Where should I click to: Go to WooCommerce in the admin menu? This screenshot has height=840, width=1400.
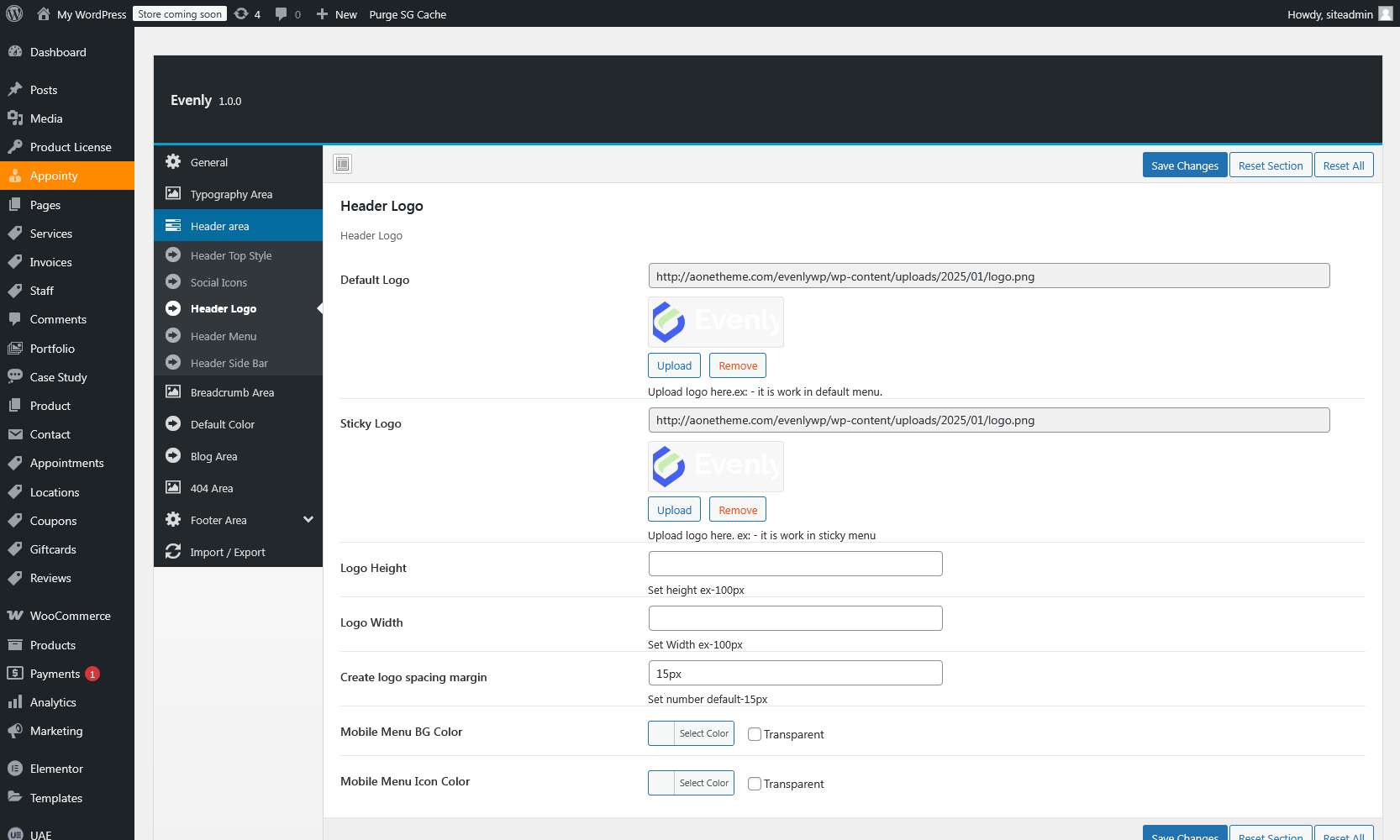pyautogui.click(x=70, y=616)
